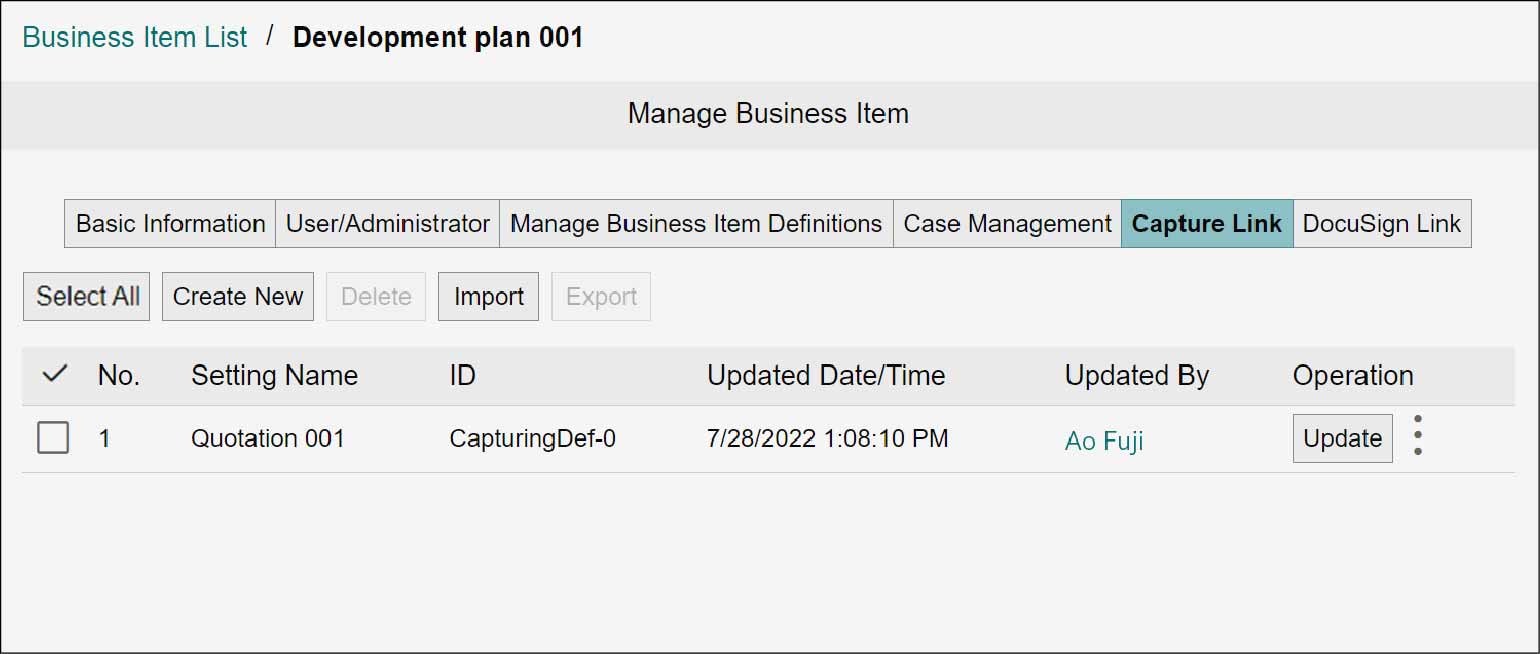Go to Manage Business Item Definitions tab
1540x654 pixels.
click(696, 223)
